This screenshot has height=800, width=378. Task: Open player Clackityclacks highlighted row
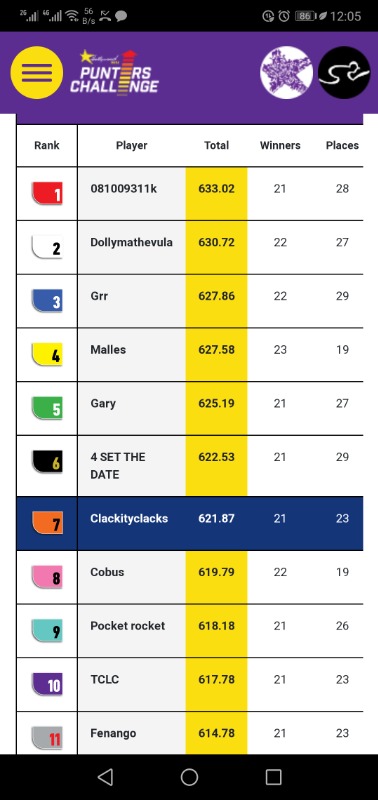pos(190,523)
